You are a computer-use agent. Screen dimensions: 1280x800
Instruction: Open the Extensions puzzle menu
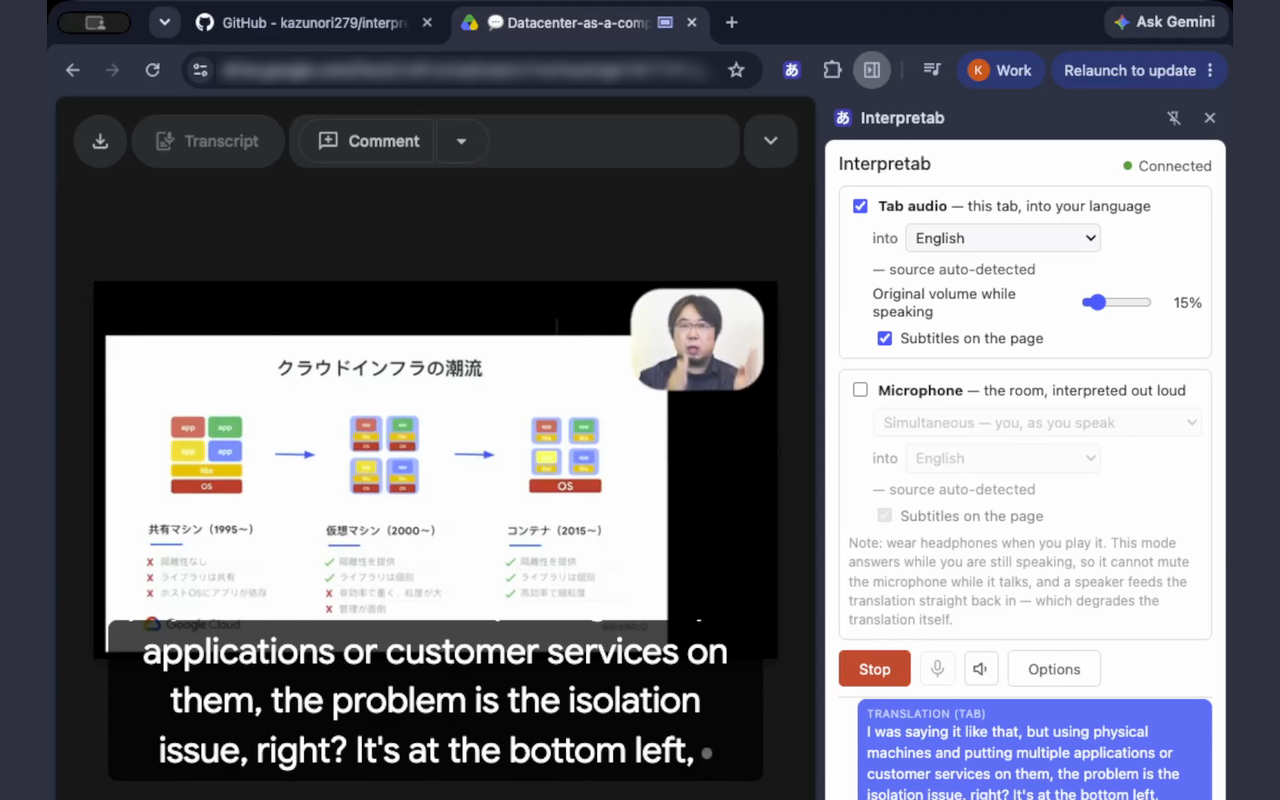coord(832,70)
